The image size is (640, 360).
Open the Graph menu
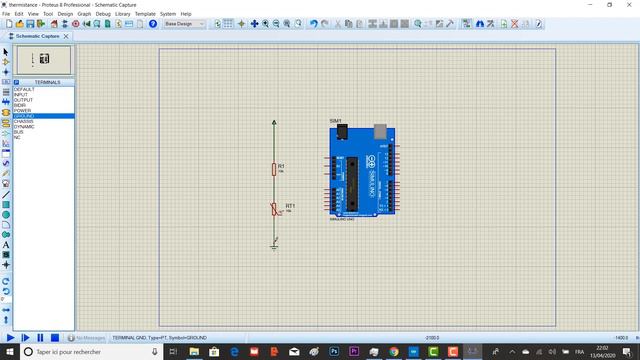(84, 14)
